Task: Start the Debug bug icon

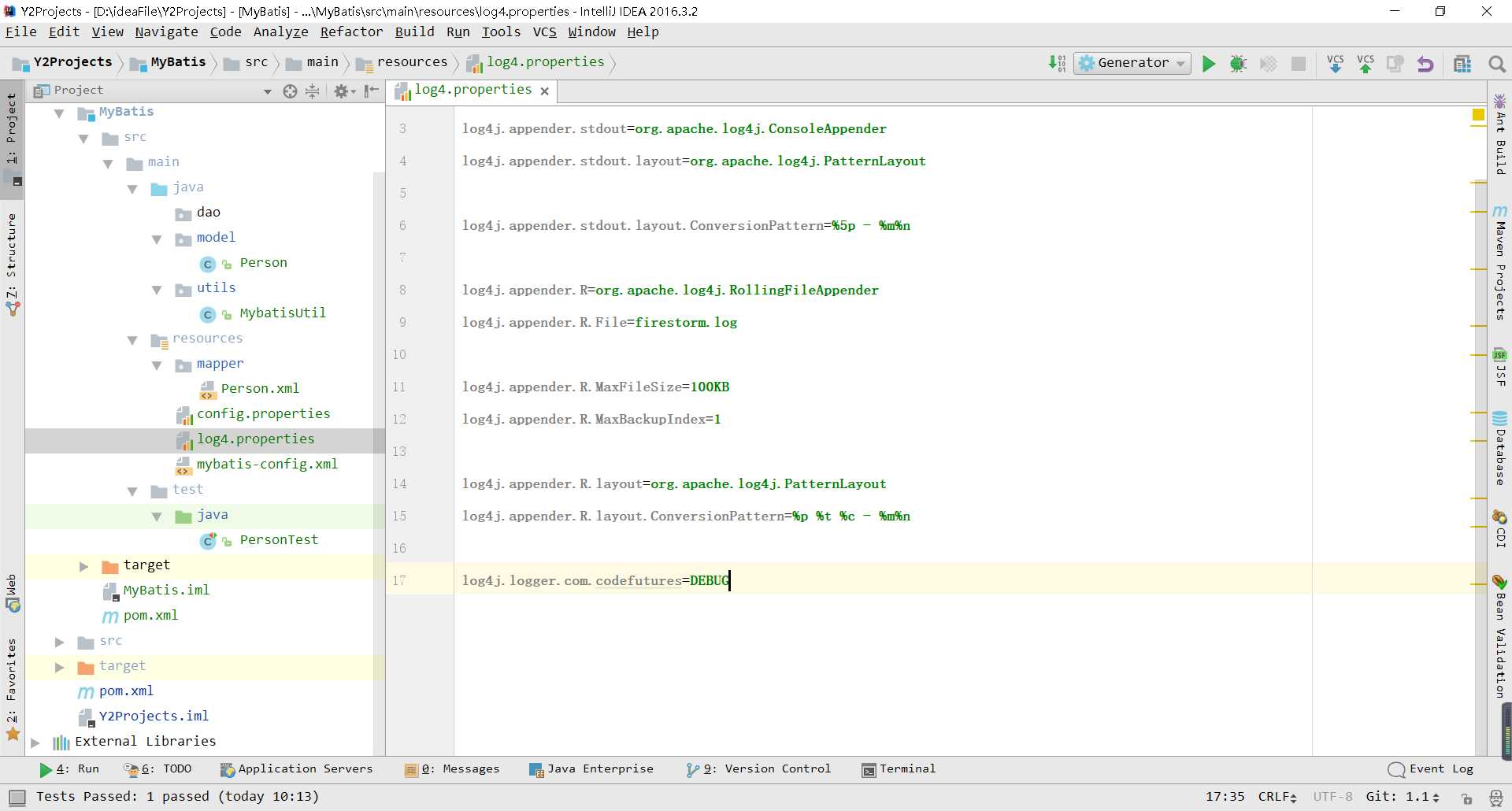Action: coord(1238,64)
